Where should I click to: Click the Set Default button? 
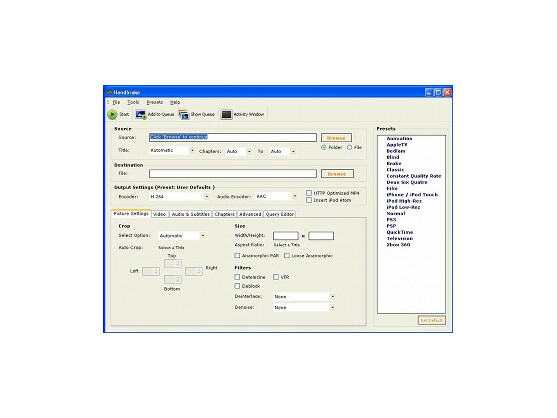[x=432, y=320]
